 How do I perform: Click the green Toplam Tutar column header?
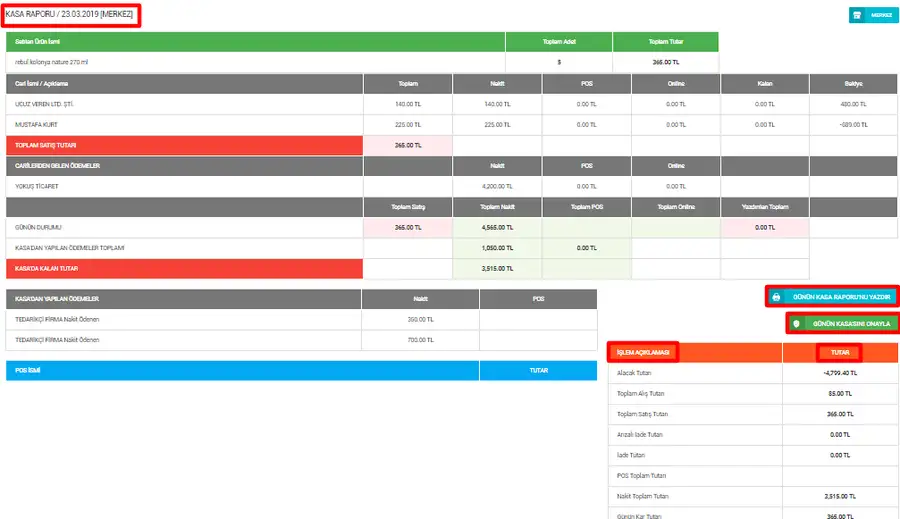click(666, 42)
